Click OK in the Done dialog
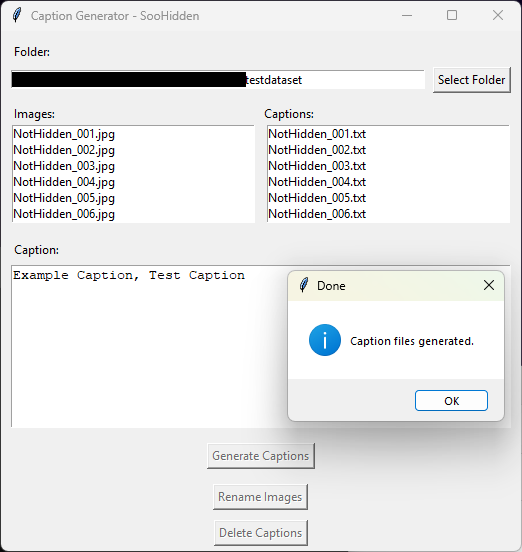 click(451, 401)
